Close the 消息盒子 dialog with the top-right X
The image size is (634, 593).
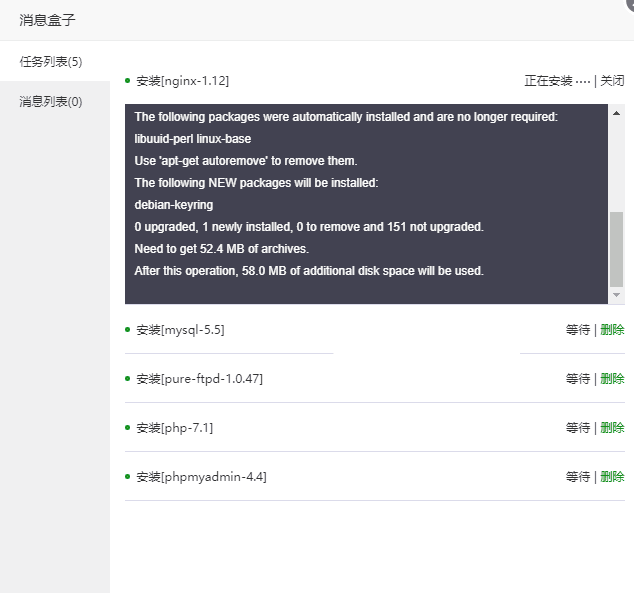pyautogui.click(x=629, y=4)
